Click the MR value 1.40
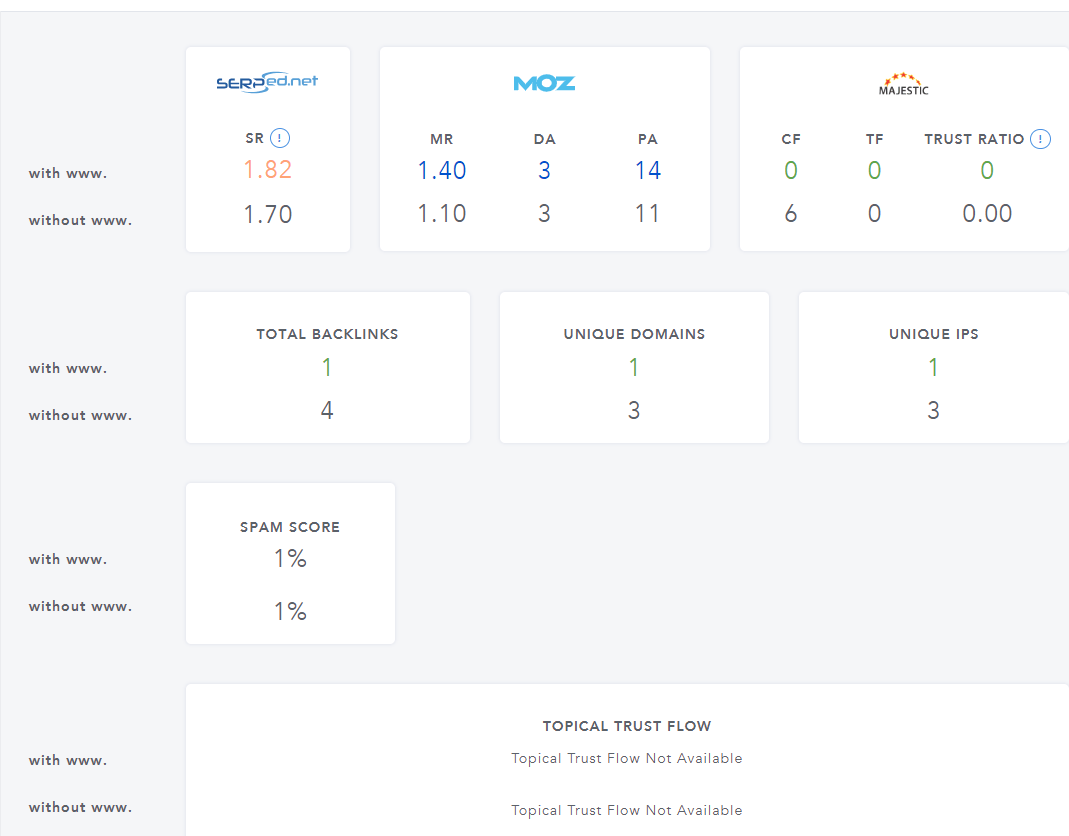 click(x=442, y=171)
